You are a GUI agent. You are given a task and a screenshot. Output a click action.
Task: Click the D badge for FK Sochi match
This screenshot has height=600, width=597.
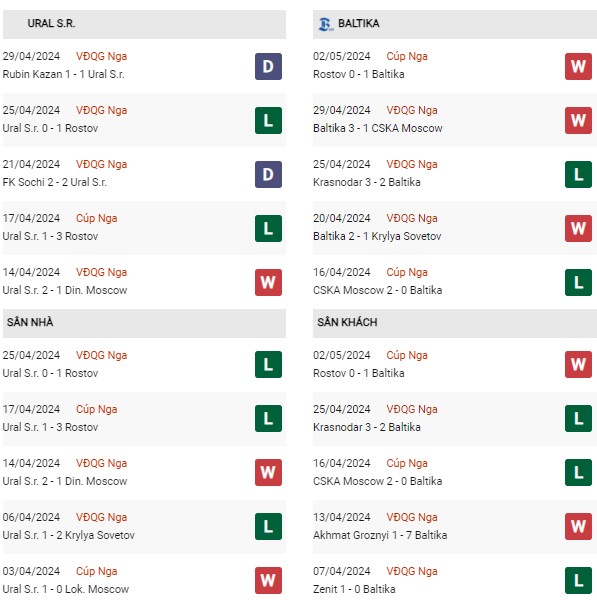pos(268,174)
